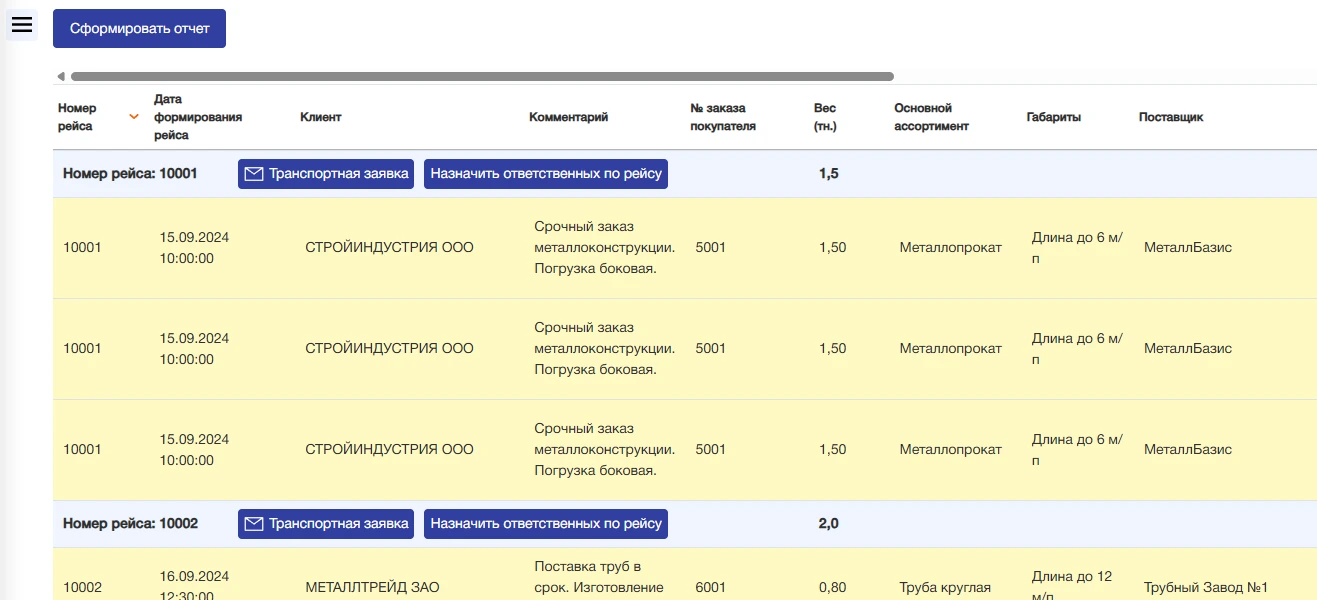1317x600 pixels.
Task: Click the Вес (тн.) column header
Action: tap(825, 117)
